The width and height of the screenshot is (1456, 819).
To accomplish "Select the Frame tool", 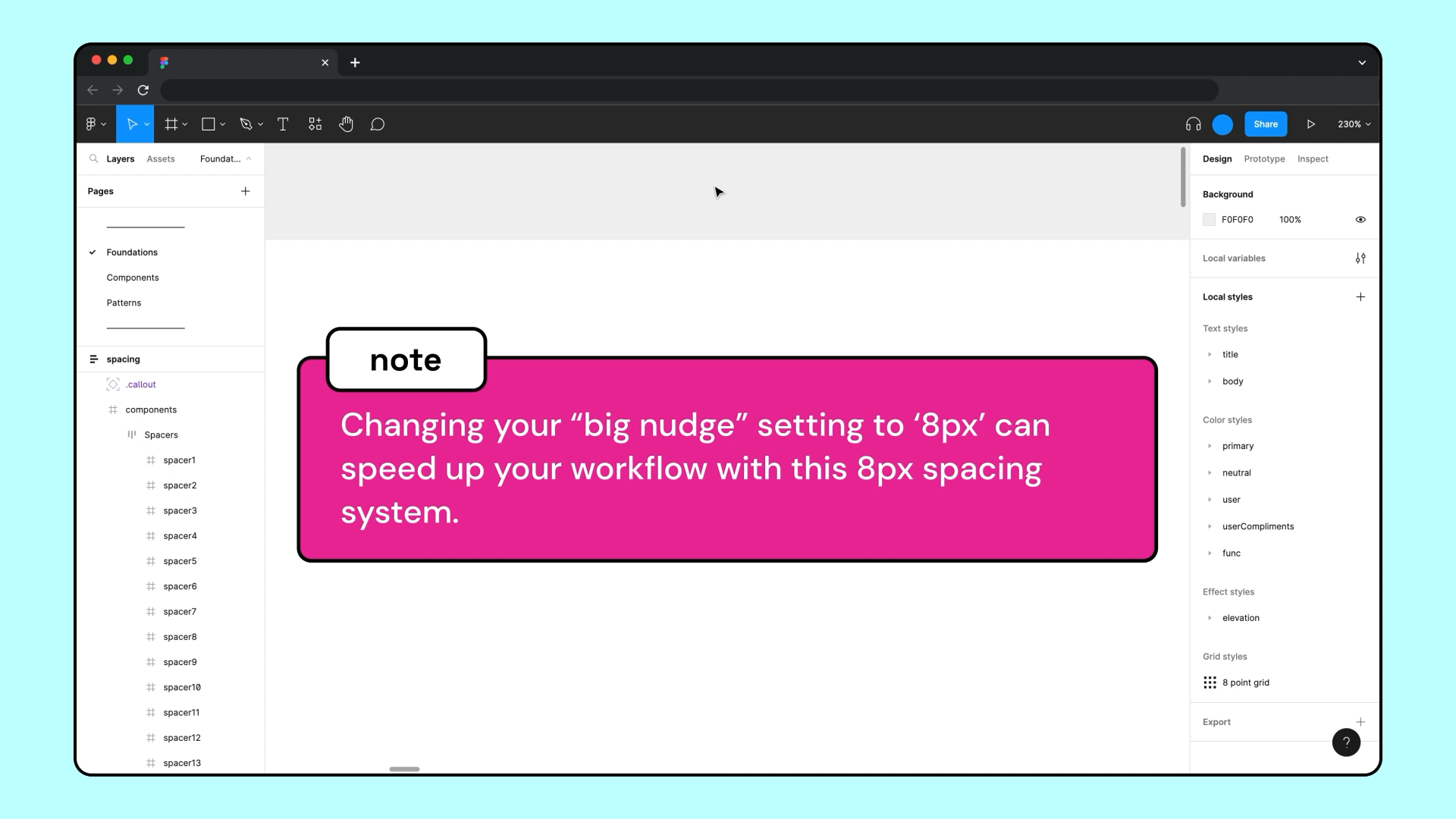I will point(171,124).
